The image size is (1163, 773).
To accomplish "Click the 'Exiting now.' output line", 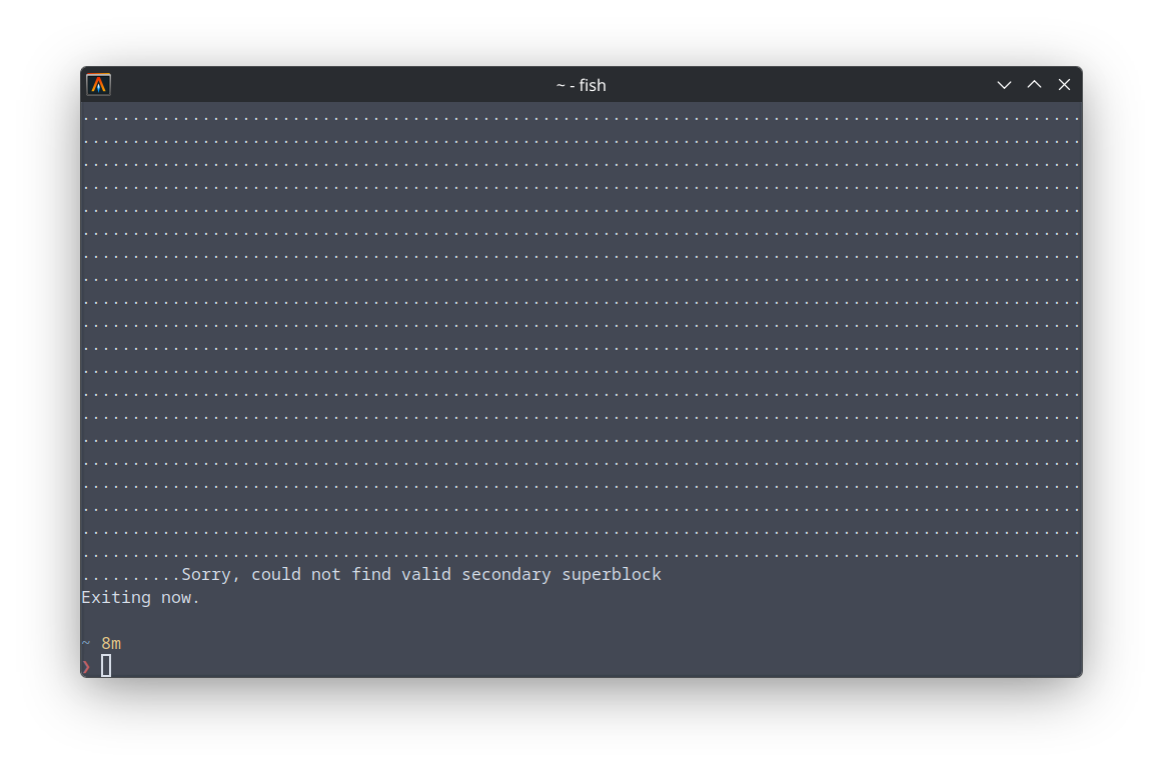I will tap(140, 597).
